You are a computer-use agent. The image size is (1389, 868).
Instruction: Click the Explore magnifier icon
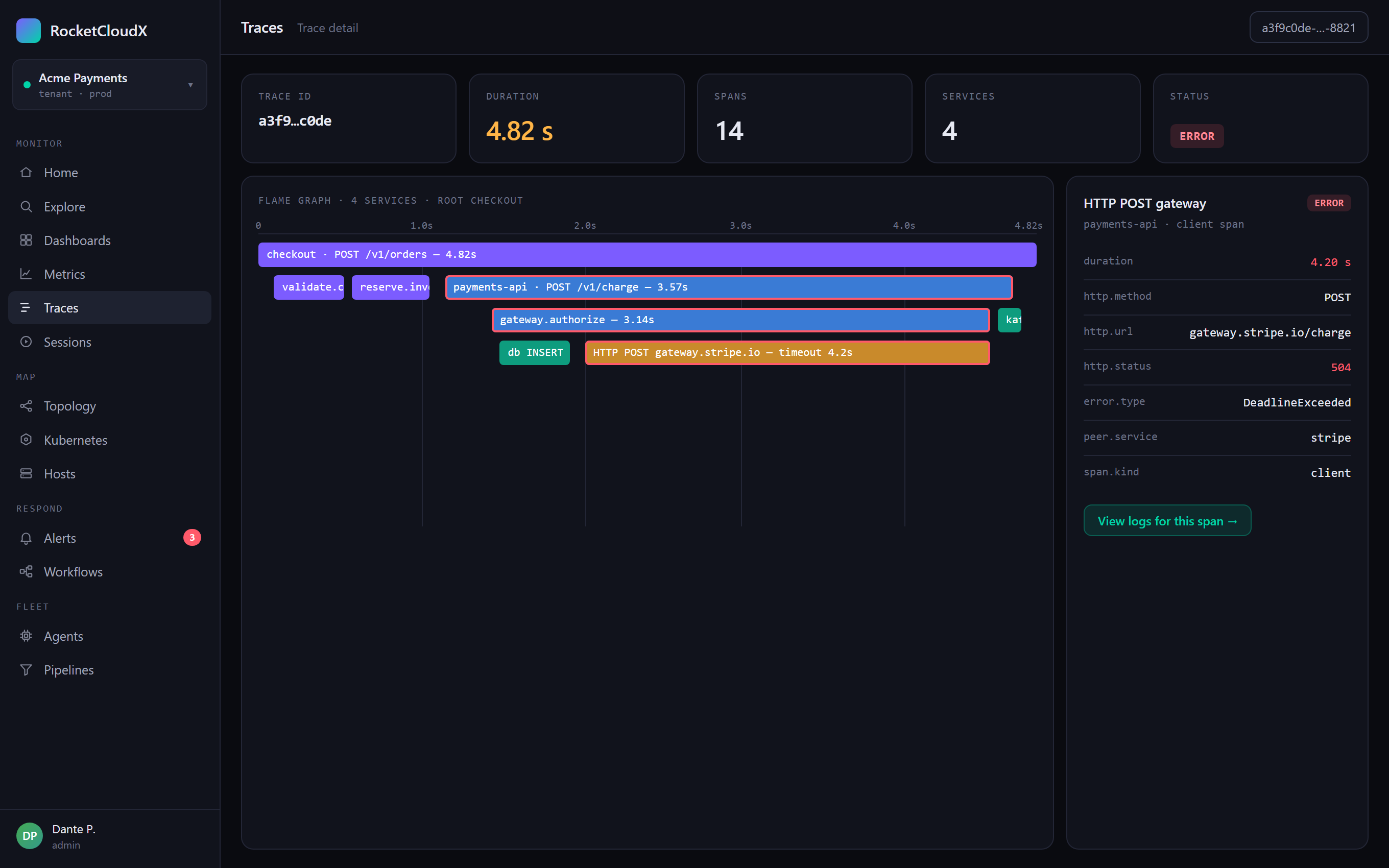point(26,207)
